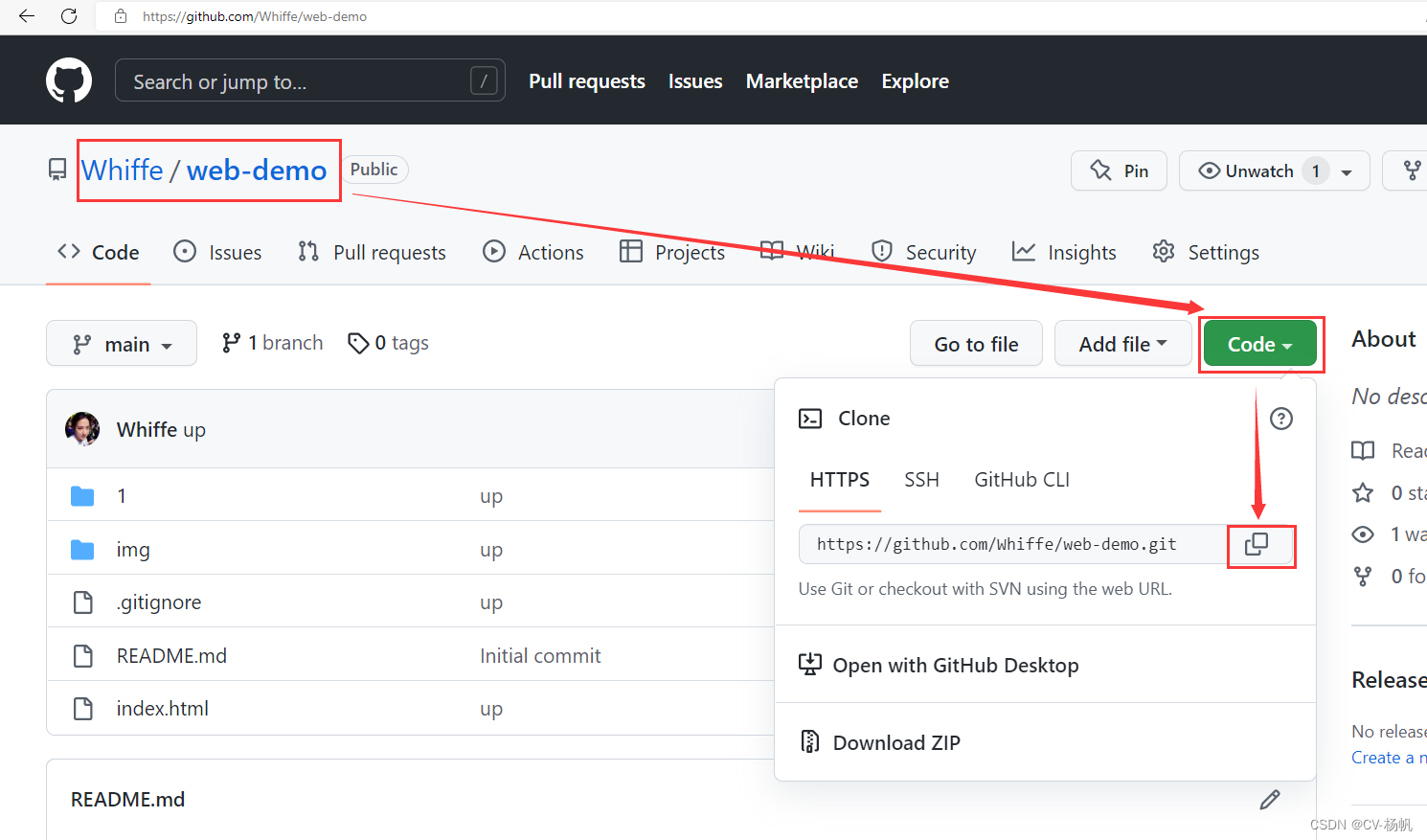
Task: Reload the page with refresh icon
Action: tap(69, 16)
